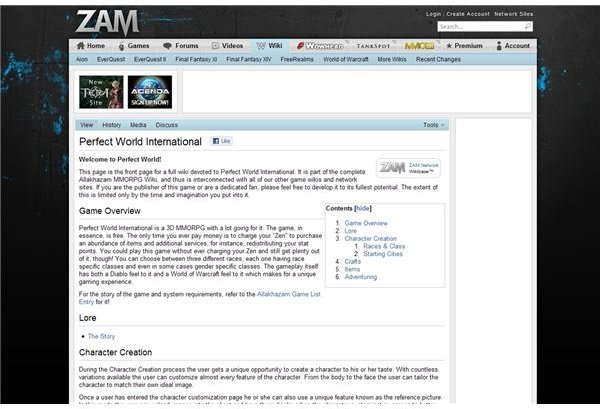Open the Create Account link
Screen dimensions: 600x409
click(468, 14)
